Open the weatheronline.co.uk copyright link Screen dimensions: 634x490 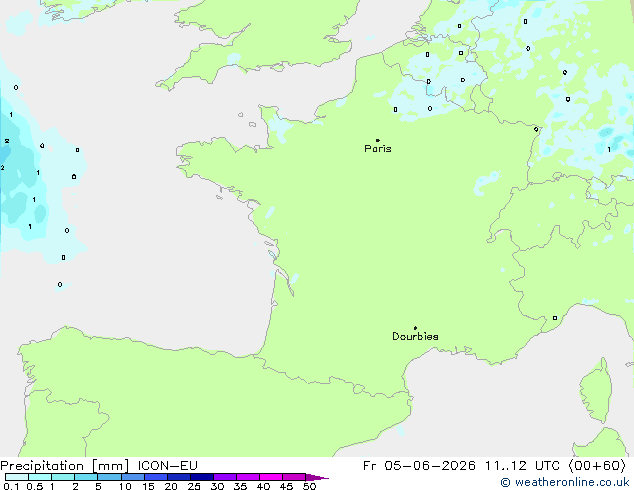click(565, 482)
